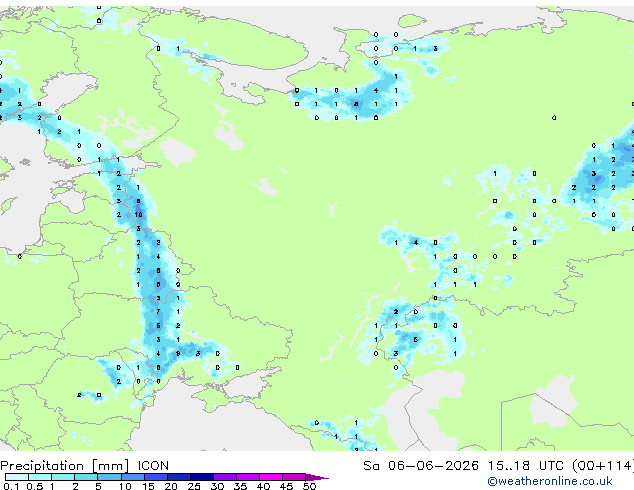Click the '7' precipitation value on the map
This screenshot has height=490, width=634.
click(158, 312)
